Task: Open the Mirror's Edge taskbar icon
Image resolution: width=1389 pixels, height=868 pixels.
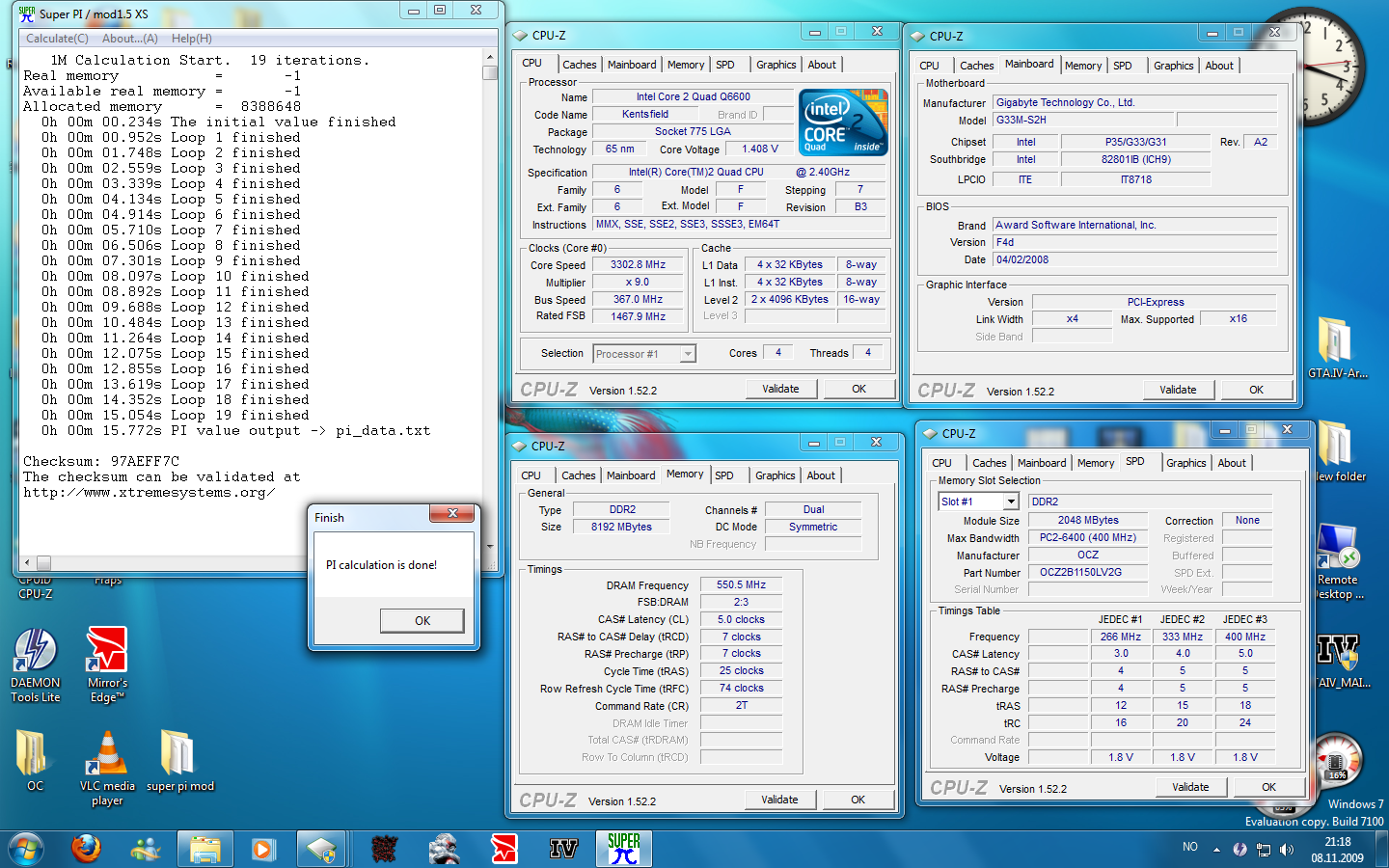Action: click(504, 849)
